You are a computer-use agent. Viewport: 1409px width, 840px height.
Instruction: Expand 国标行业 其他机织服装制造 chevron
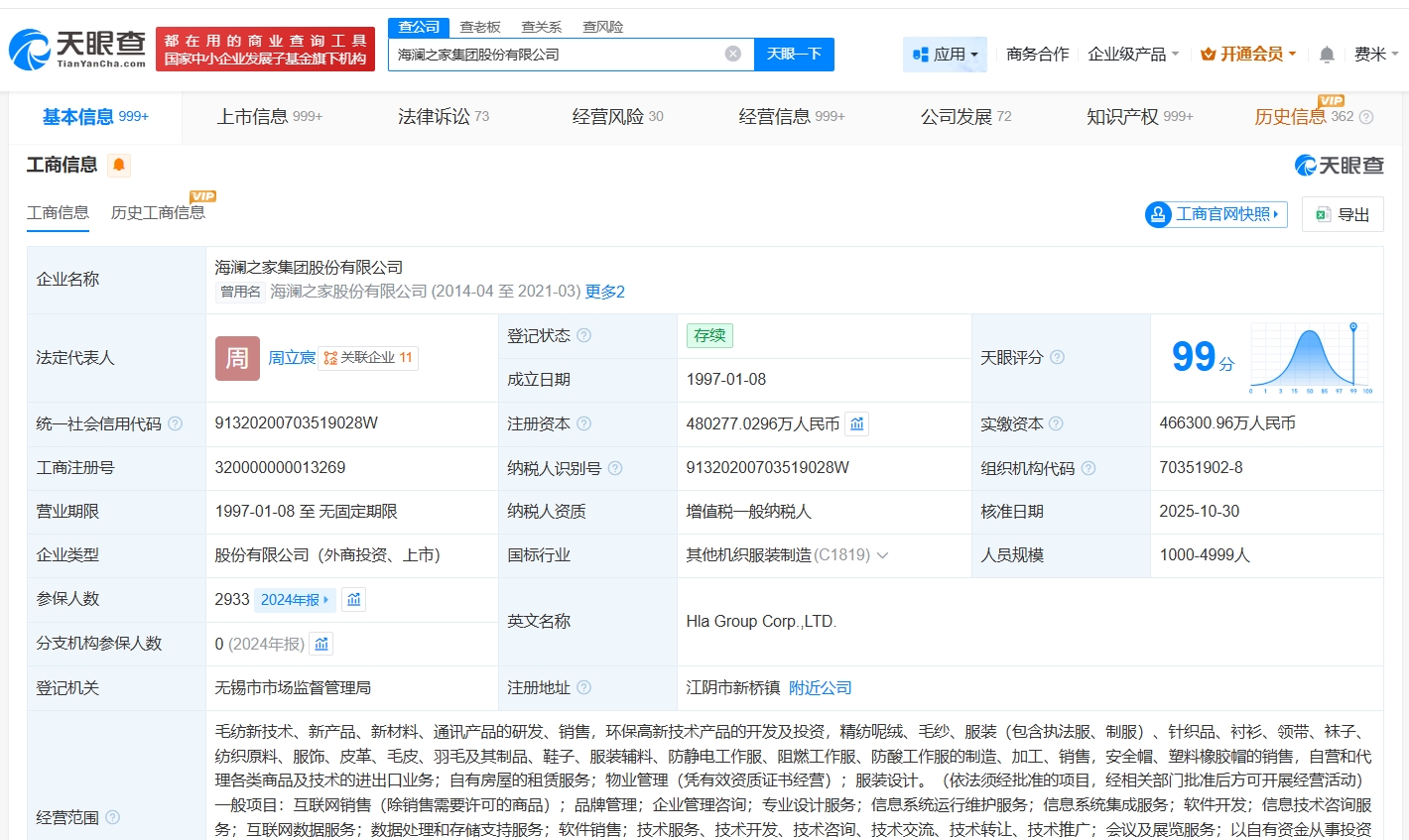[x=882, y=555]
